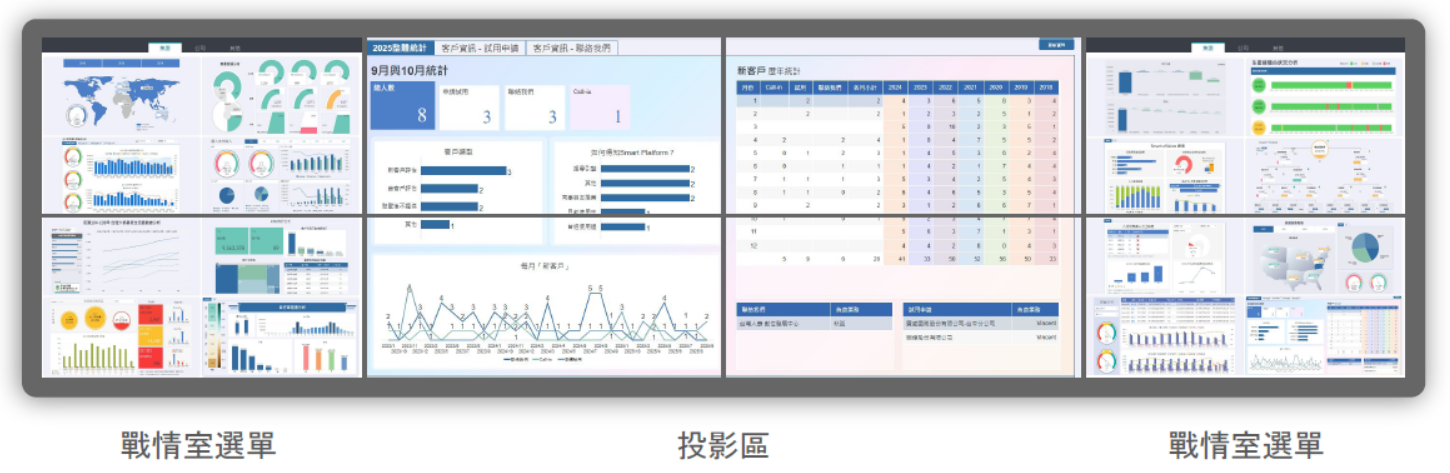Select the multi-line trend chart thumbnail
Viewport: 1450px width, 473px height.
pyautogui.click(x=121, y=257)
